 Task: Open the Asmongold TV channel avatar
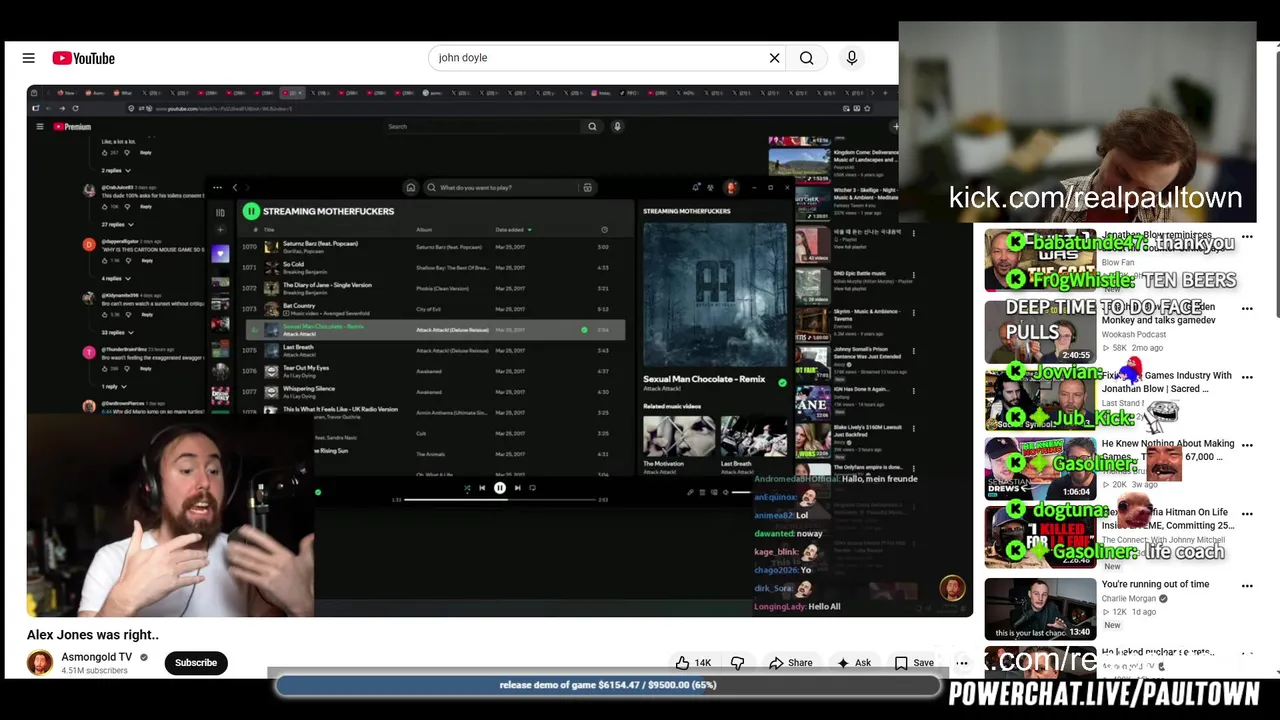[40, 663]
